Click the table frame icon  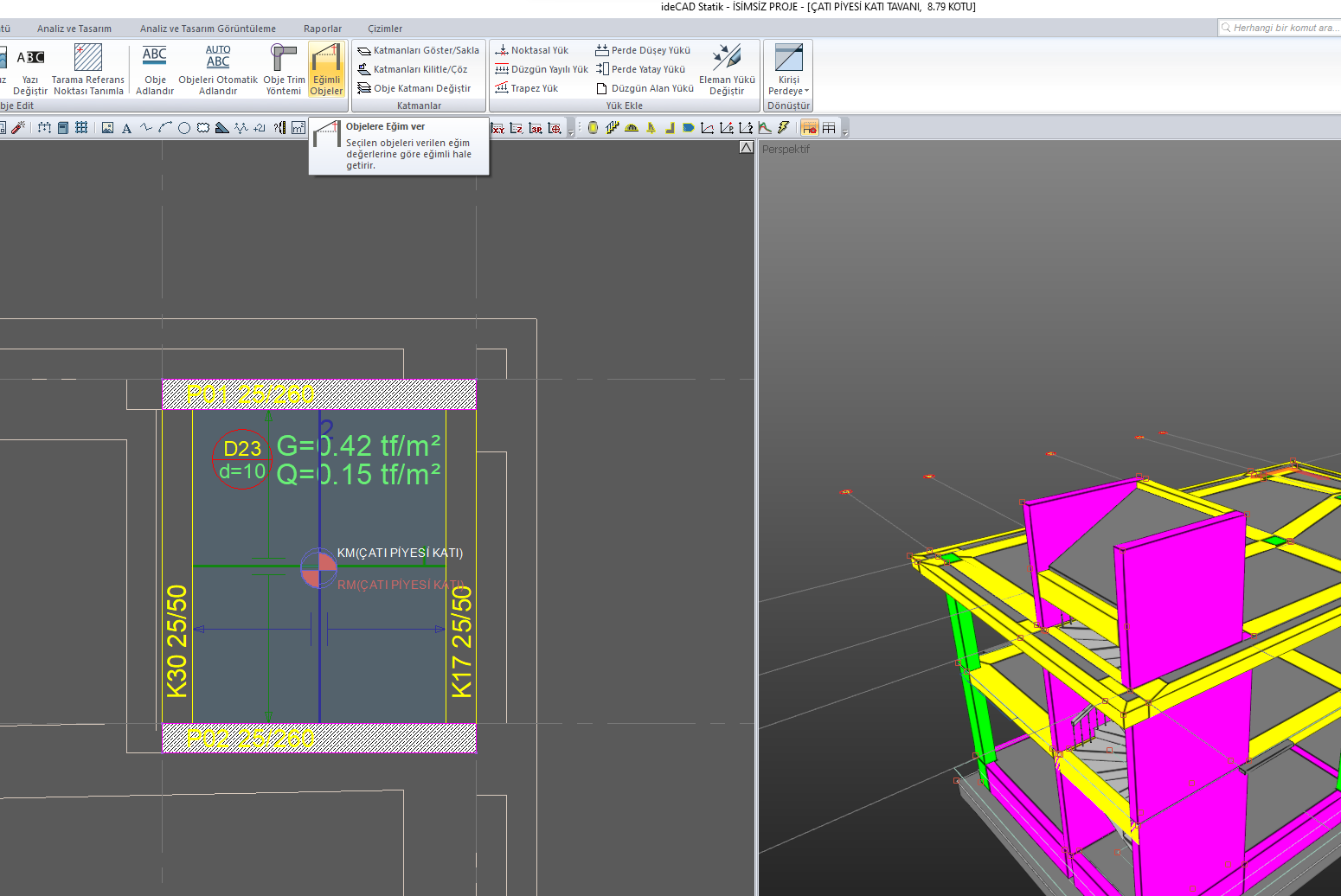pyautogui.click(x=829, y=128)
